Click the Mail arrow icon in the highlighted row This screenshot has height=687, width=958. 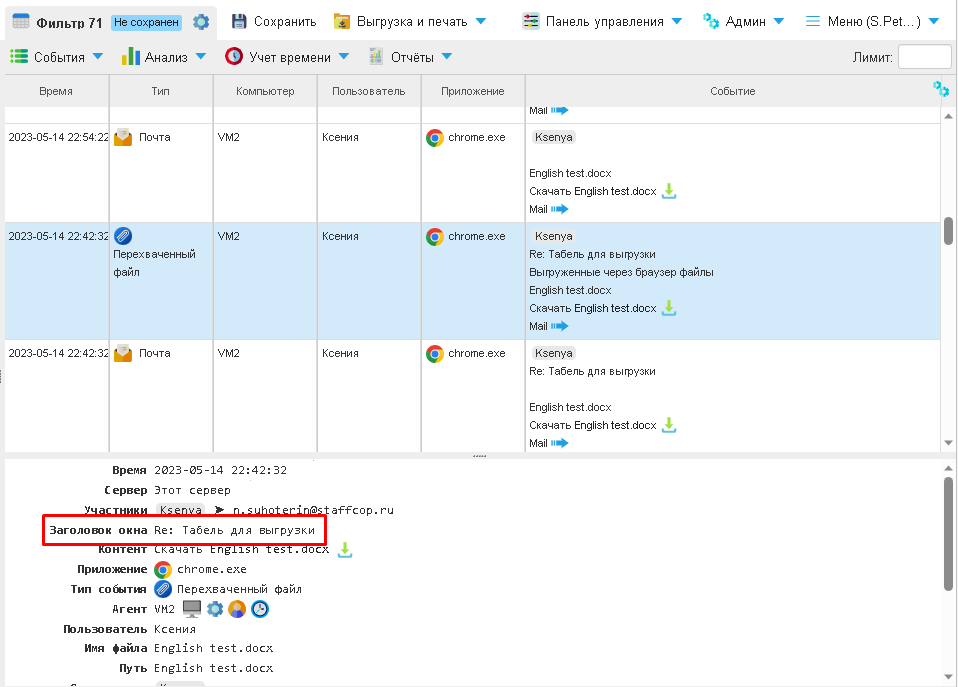tap(559, 326)
